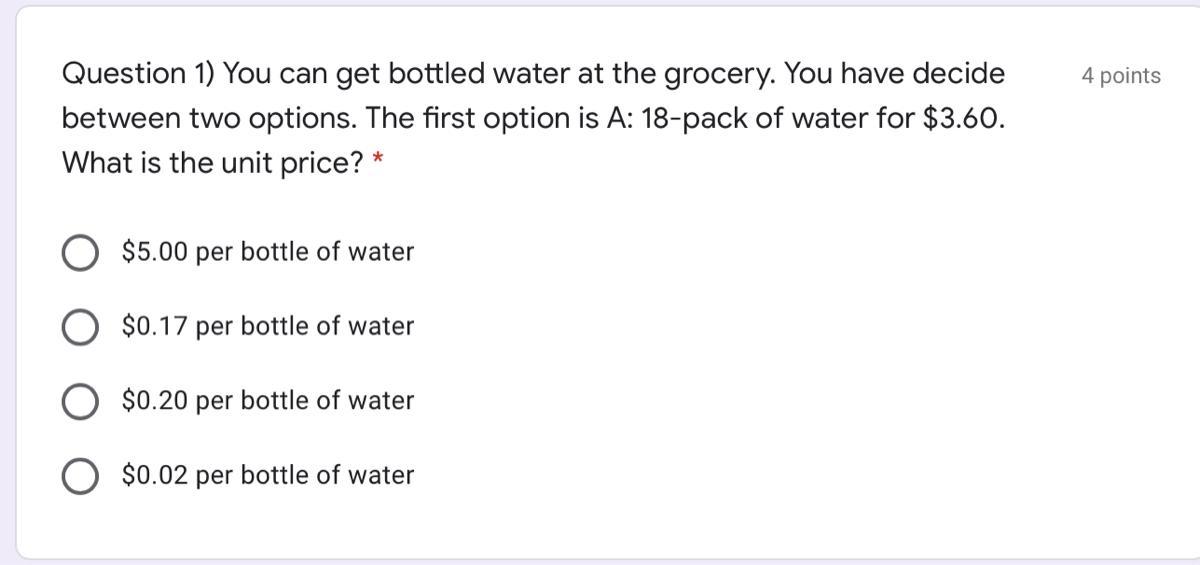Viewport: 1200px width, 565px height.
Task: Click "What is the unit price?" text
Action: [x=212, y=163]
